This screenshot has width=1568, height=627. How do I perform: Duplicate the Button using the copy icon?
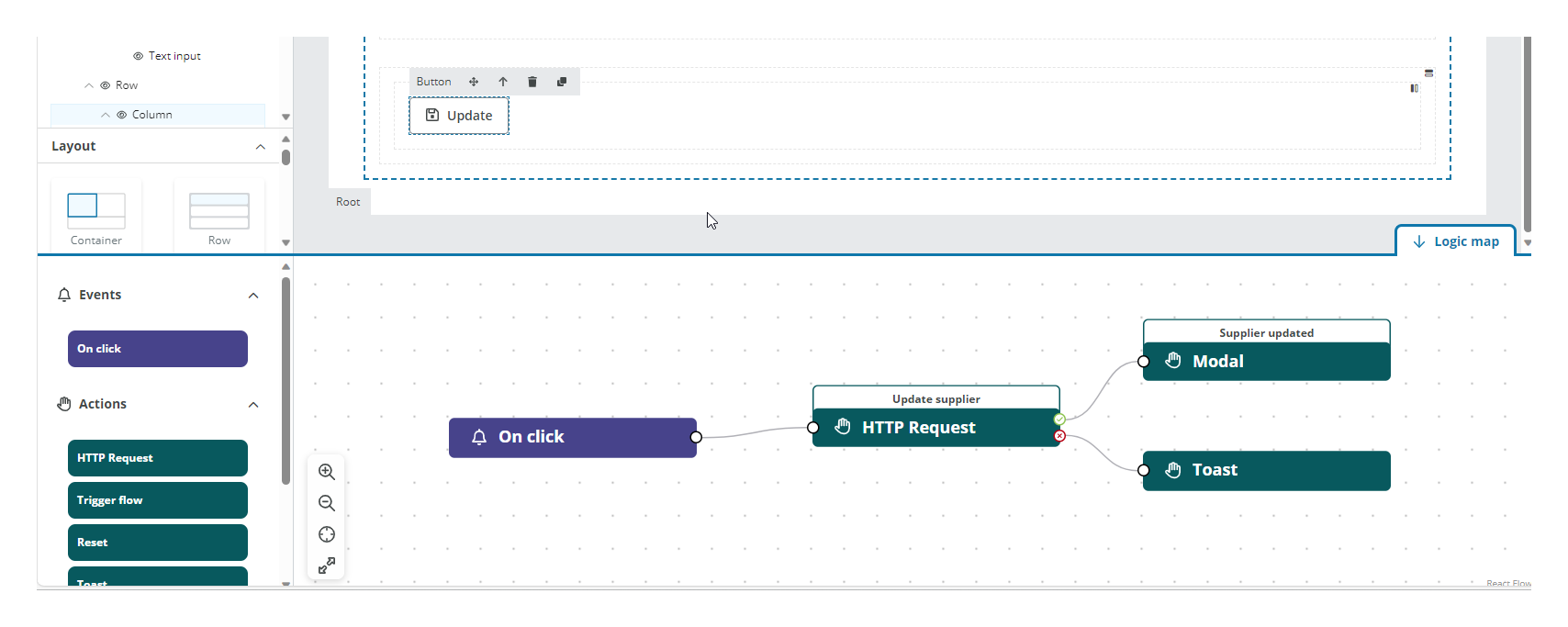point(562,82)
